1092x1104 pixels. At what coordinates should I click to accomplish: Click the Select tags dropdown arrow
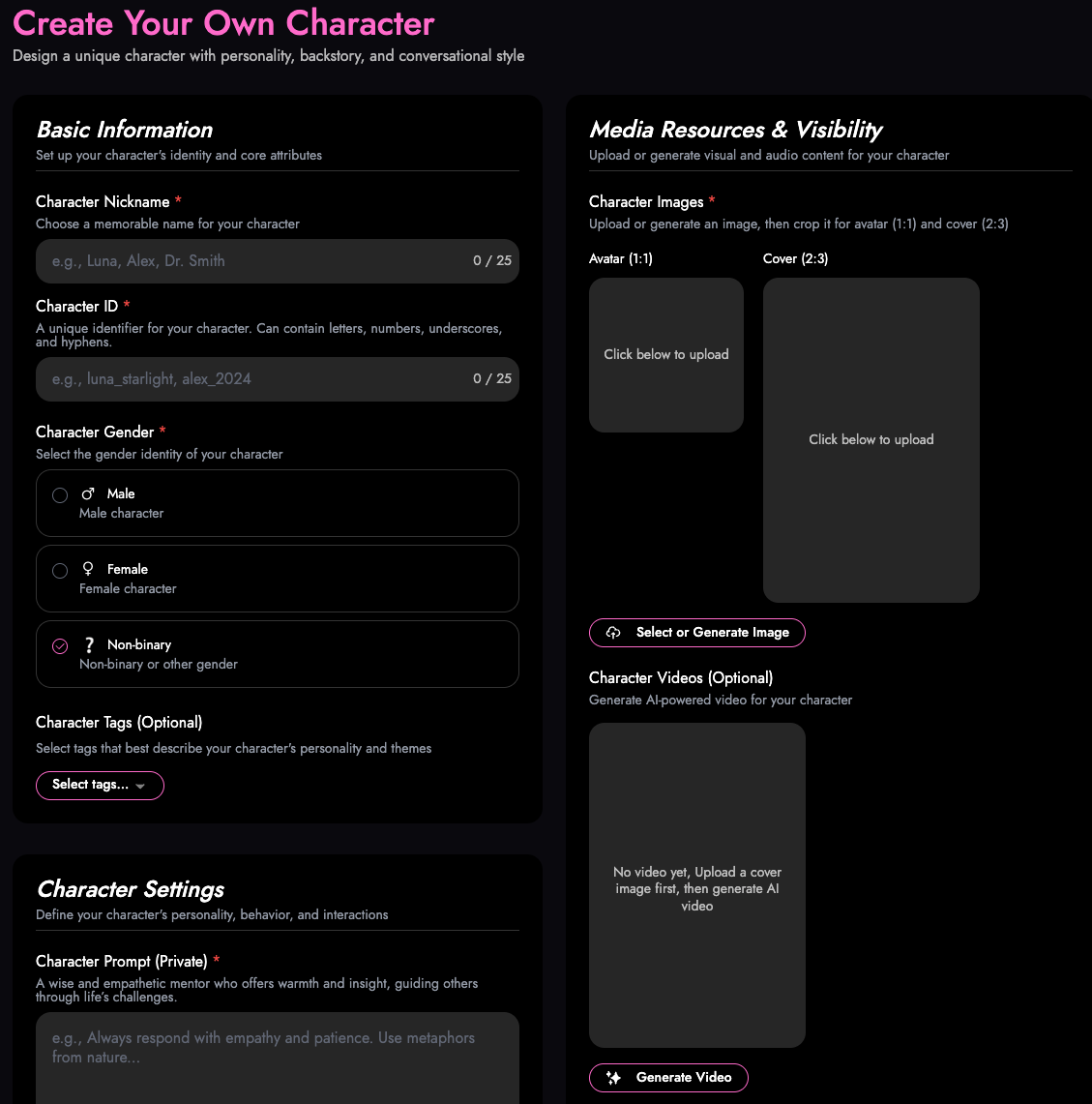[140, 786]
